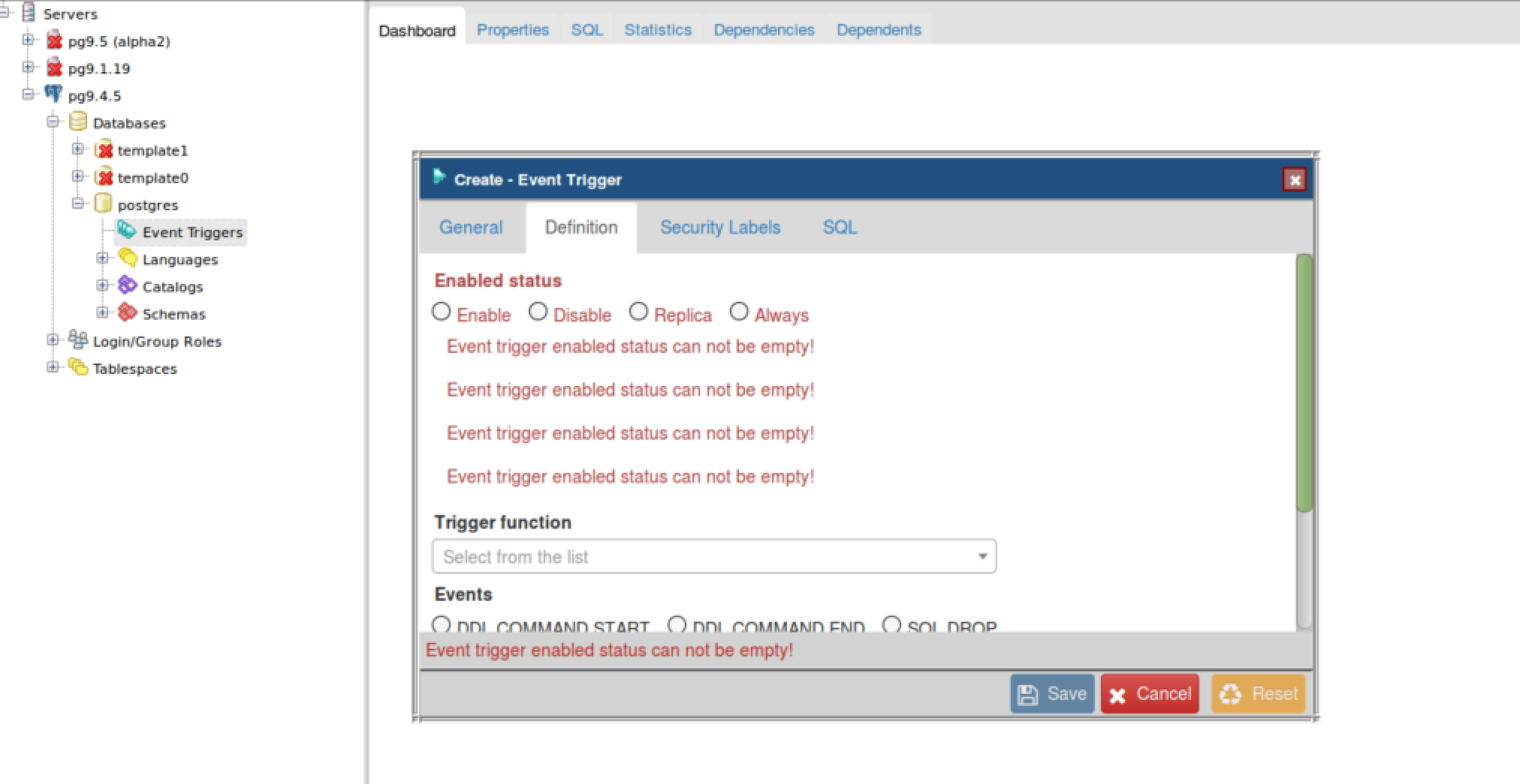Click the Catalogs icon in tree
The width and height of the screenshot is (1520, 784).
point(128,286)
